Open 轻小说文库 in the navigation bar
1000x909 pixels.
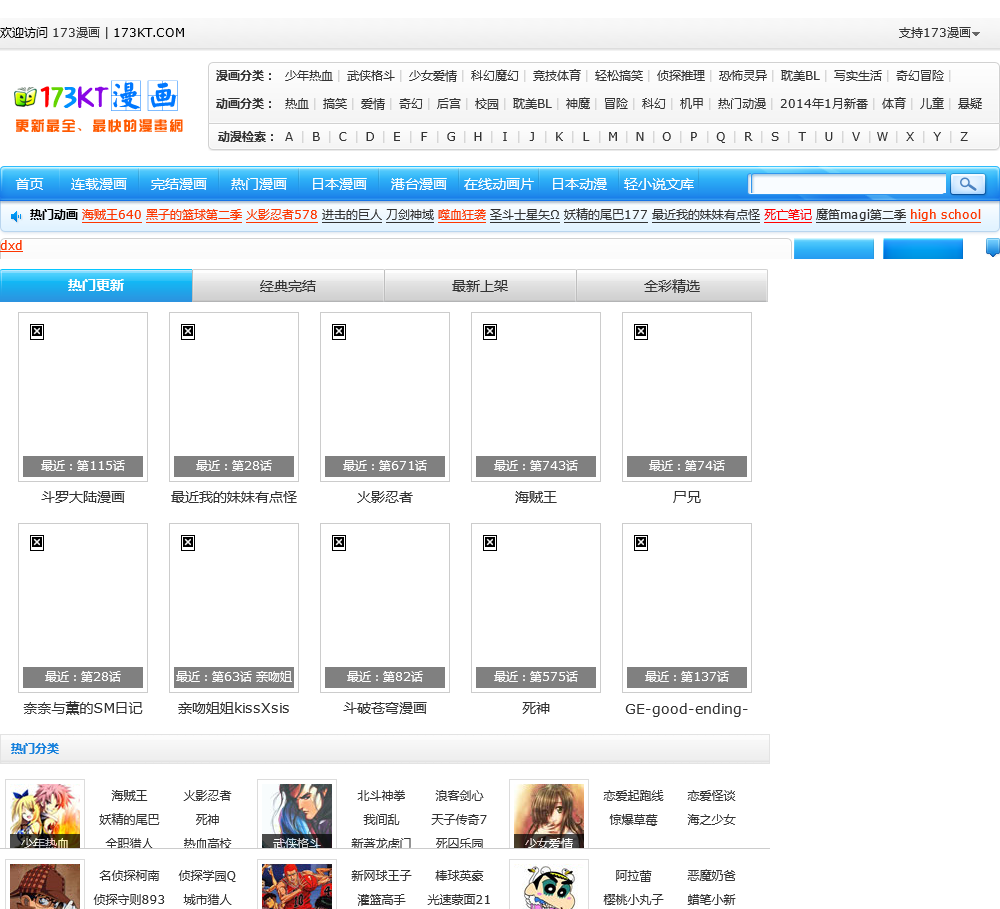659,184
